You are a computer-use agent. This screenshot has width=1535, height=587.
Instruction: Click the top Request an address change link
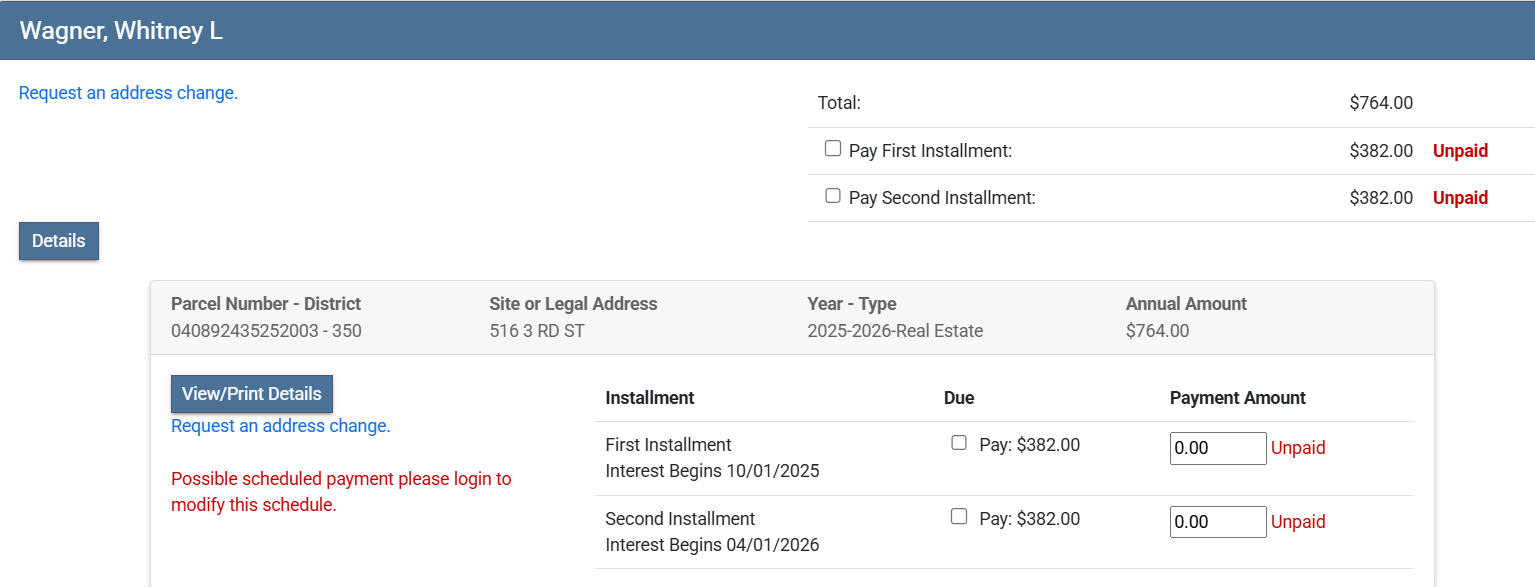pos(128,93)
